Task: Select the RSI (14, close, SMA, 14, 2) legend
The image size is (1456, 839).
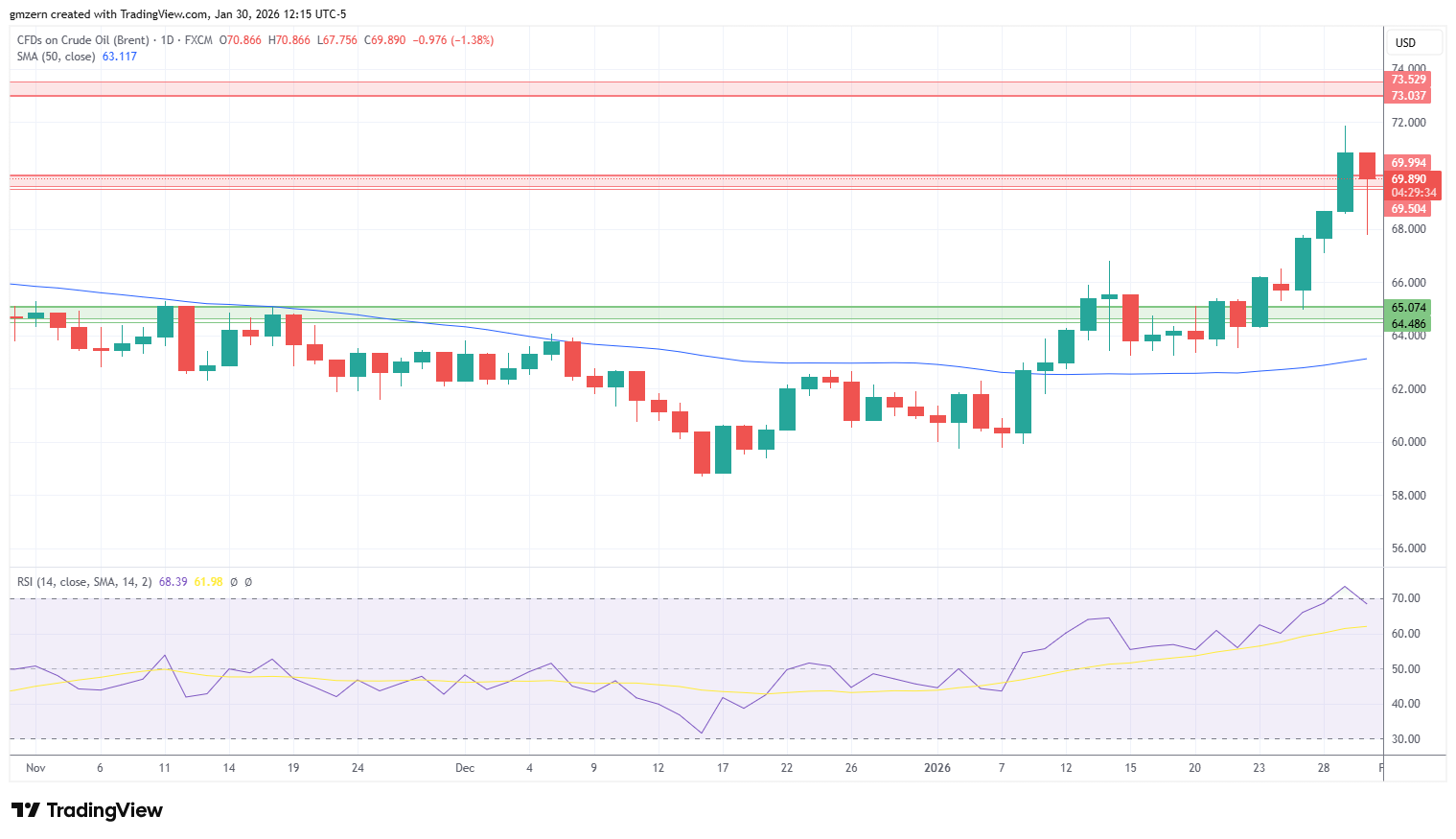Action: pos(84,582)
